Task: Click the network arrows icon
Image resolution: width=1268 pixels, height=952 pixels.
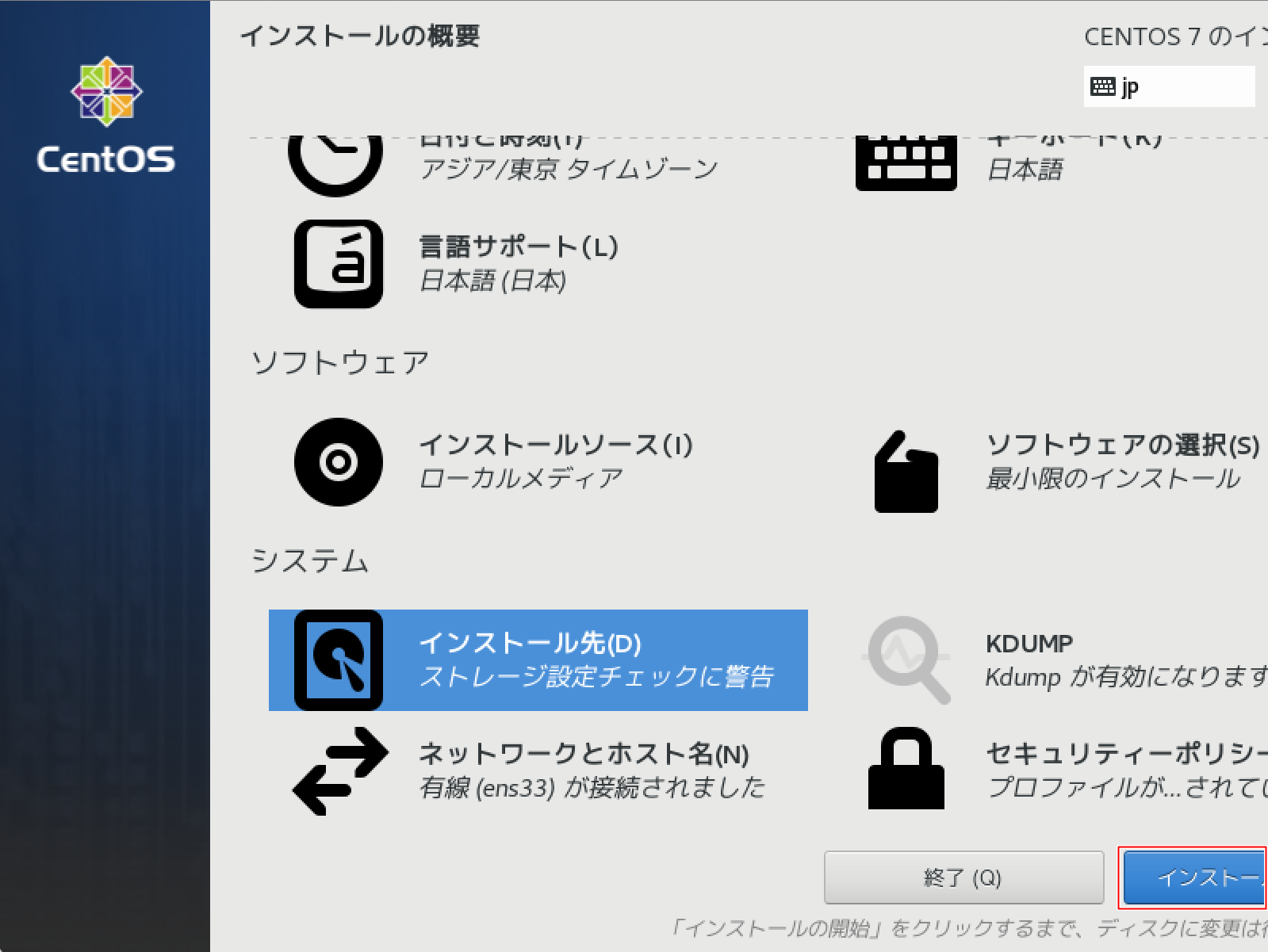Action: [340, 771]
